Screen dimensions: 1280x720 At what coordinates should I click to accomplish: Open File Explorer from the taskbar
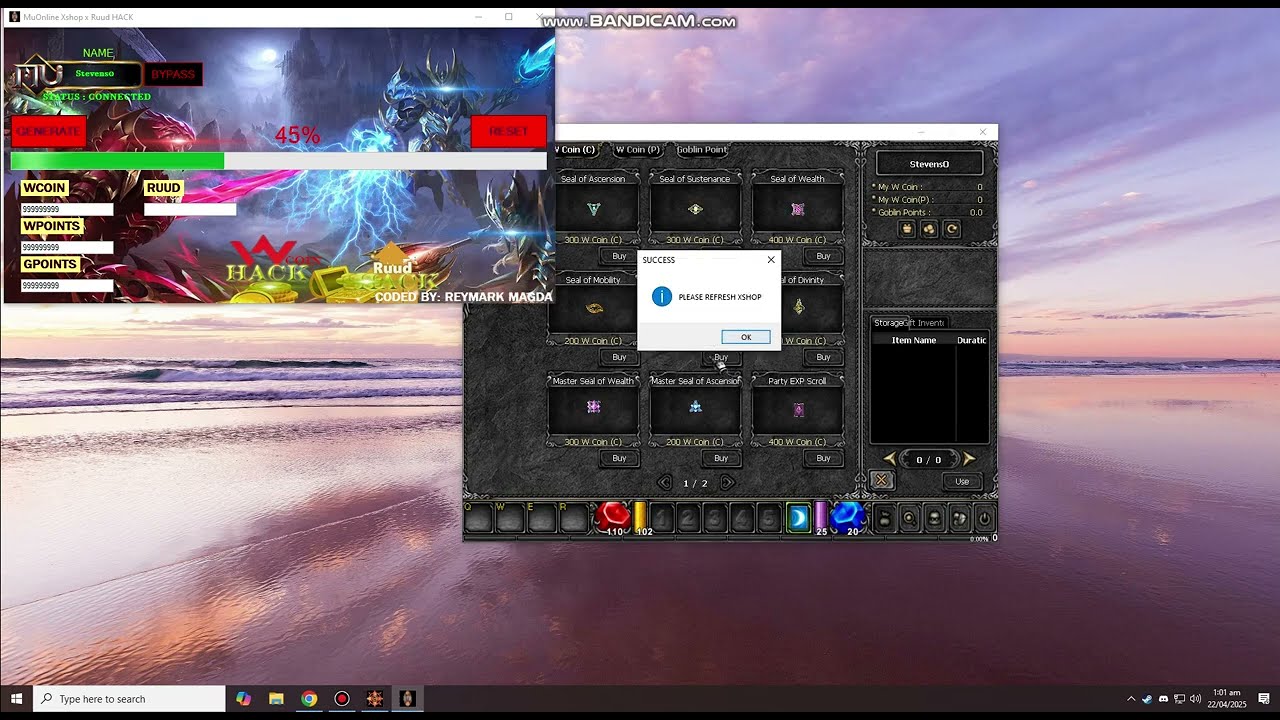[276, 699]
